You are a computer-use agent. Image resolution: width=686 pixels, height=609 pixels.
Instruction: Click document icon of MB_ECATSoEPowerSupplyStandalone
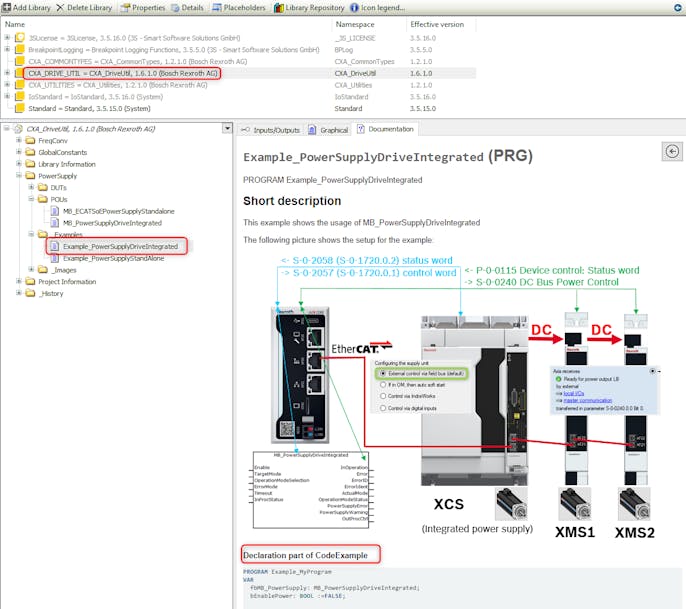click(x=55, y=211)
